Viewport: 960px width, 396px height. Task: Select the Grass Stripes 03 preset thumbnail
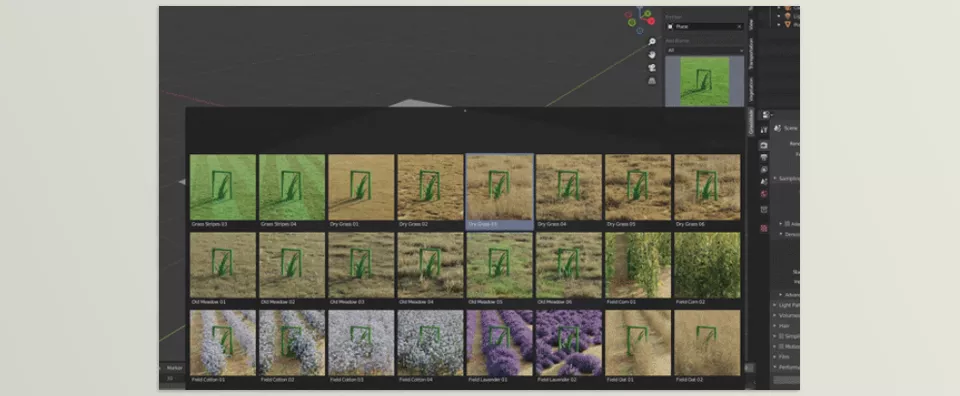click(223, 187)
